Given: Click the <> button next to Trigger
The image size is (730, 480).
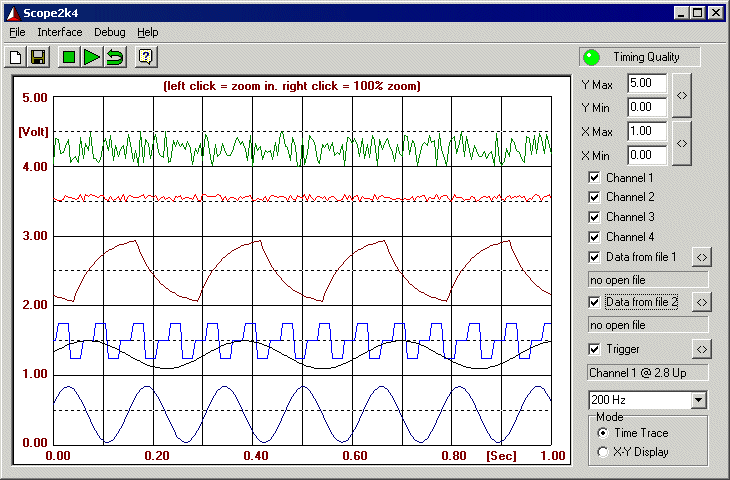Looking at the screenshot, I should 702,349.
